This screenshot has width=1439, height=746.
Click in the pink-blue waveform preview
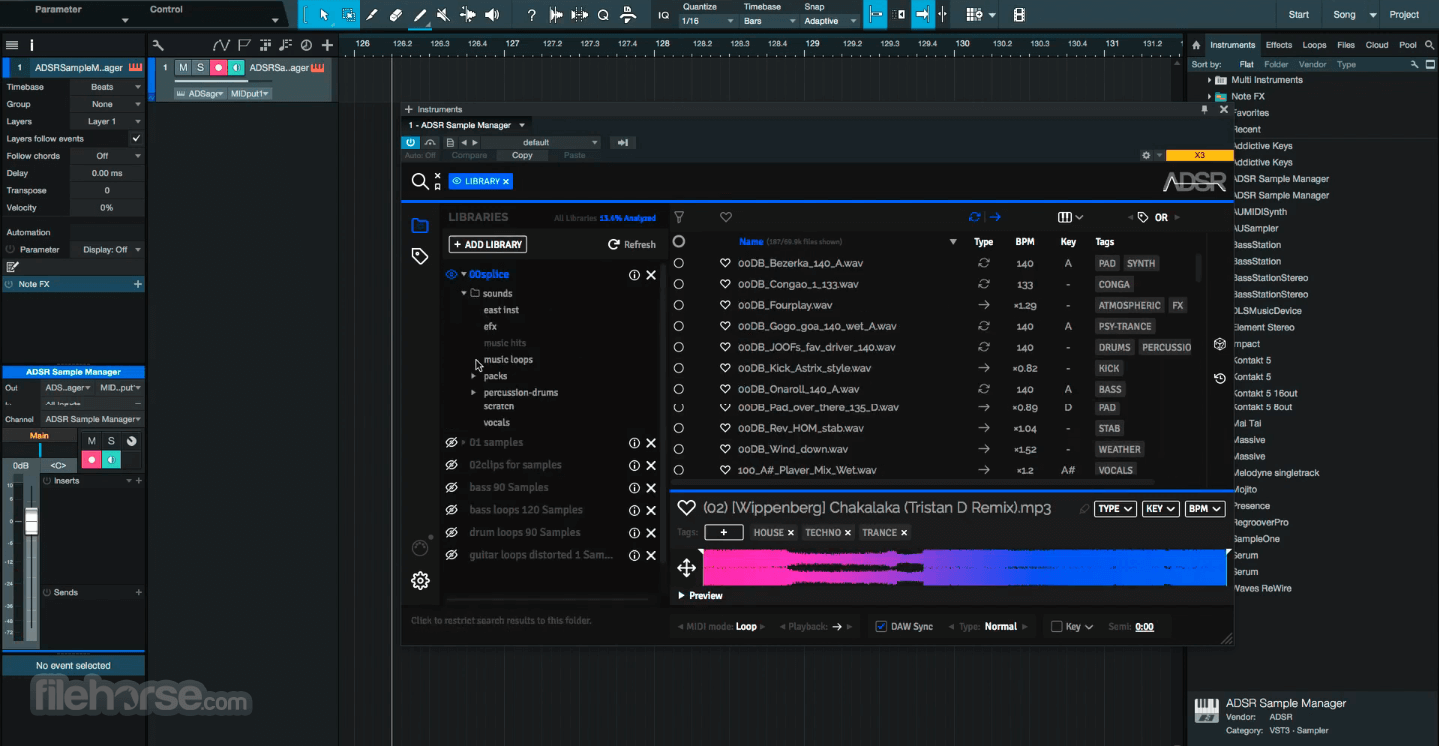point(964,568)
